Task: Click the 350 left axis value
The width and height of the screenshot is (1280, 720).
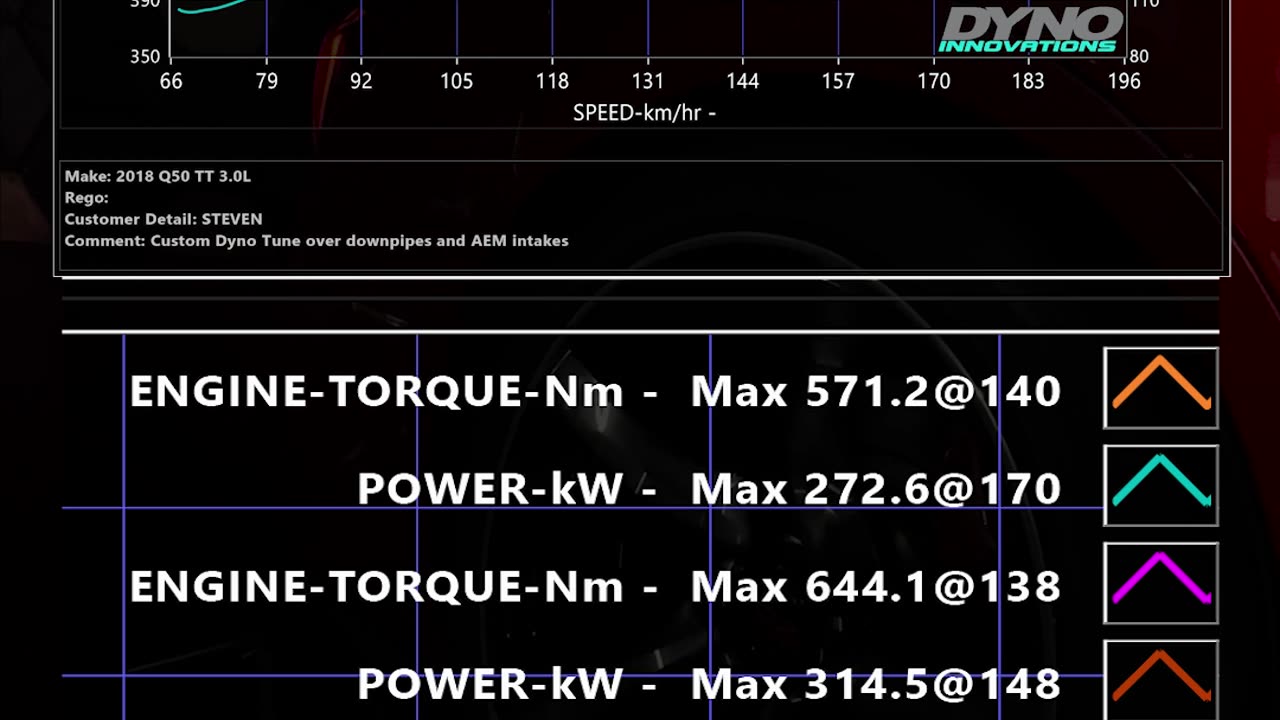Action: point(145,56)
